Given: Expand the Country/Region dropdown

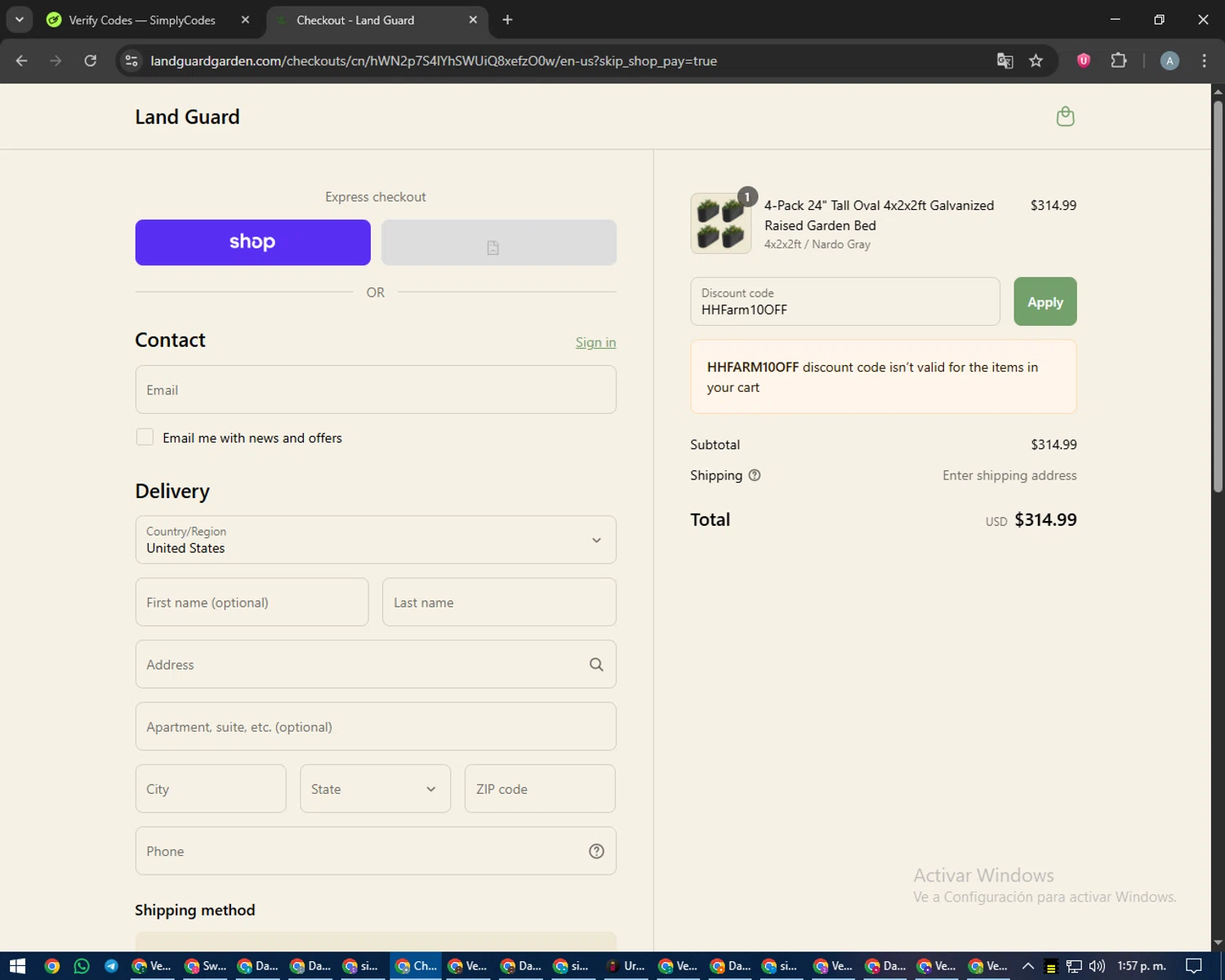Looking at the screenshot, I should click(x=376, y=540).
